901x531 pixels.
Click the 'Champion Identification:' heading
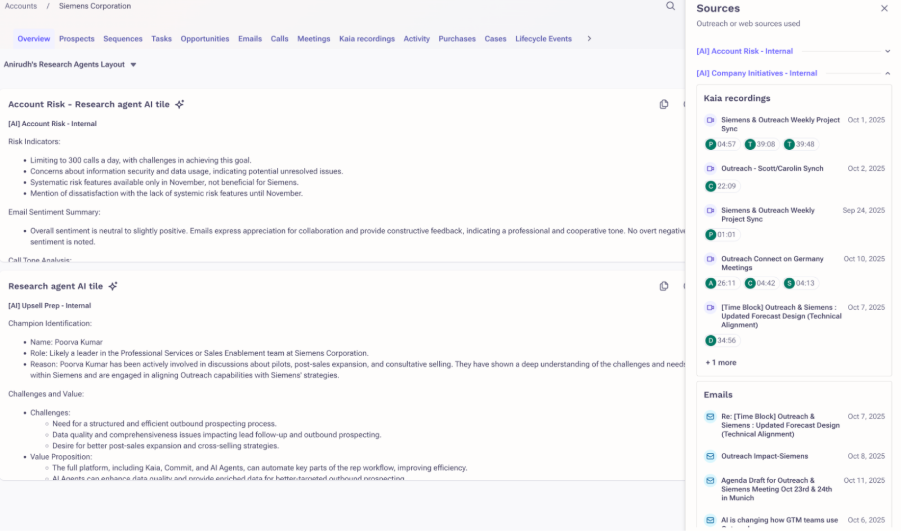coord(50,324)
